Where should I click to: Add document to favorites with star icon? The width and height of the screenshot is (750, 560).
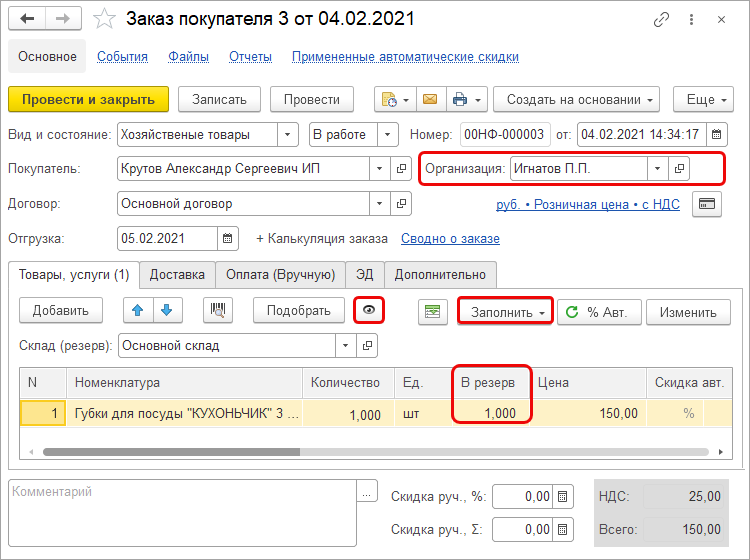click(x=104, y=19)
